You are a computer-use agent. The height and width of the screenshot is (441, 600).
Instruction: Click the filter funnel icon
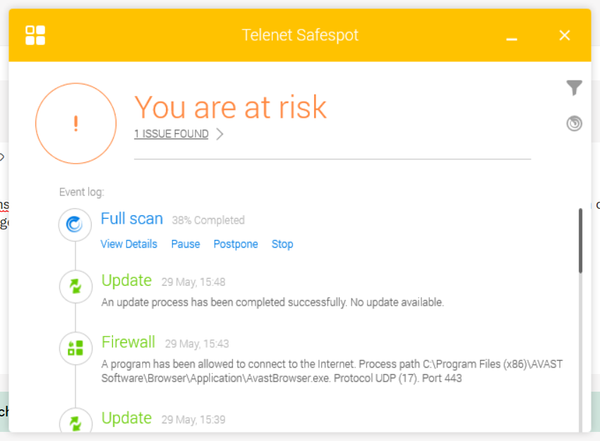[573, 89]
